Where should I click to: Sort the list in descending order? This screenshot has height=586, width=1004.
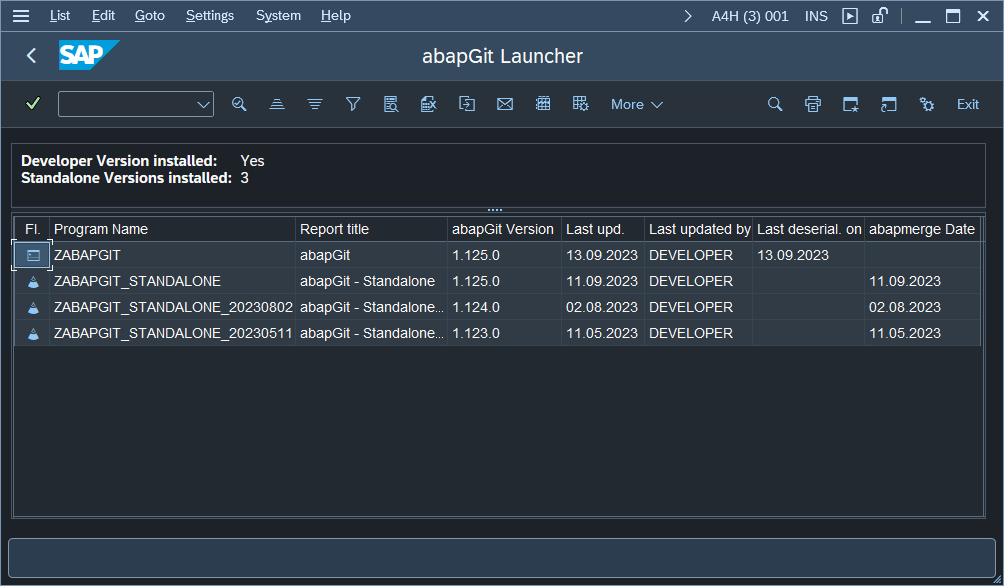315,104
